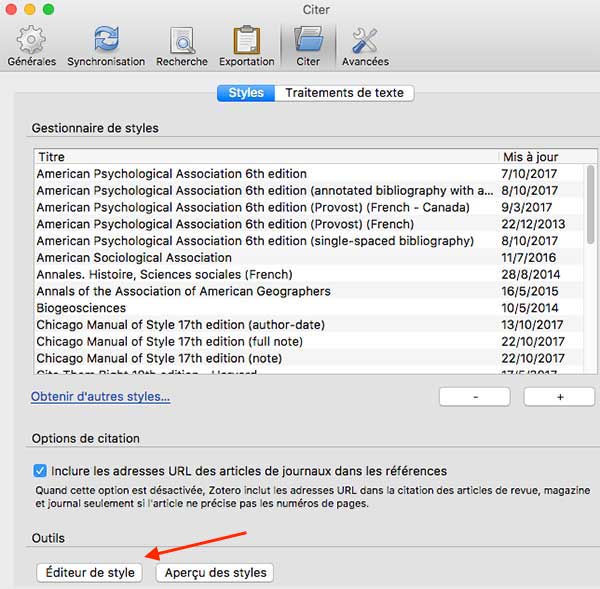The image size is (600, 589).
Task: Open the Éditeur de style
Action: [90, 573]
